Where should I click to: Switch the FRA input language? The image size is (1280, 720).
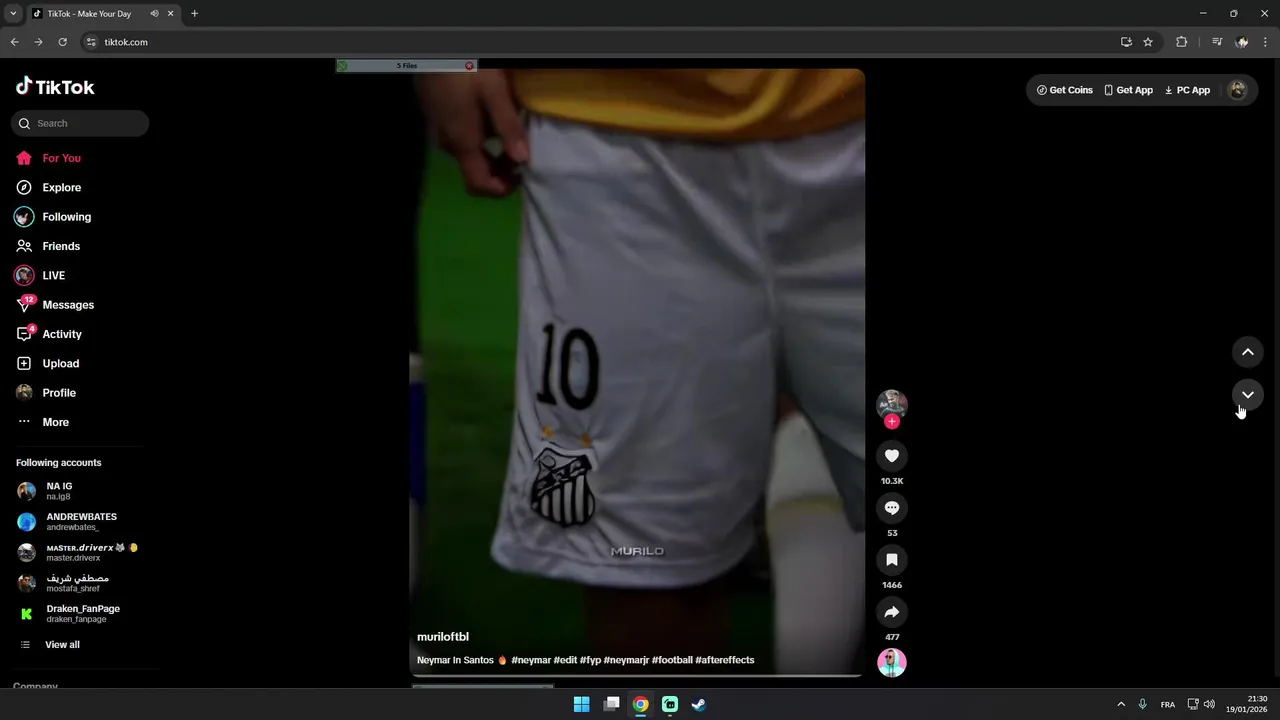[1167, 704]
